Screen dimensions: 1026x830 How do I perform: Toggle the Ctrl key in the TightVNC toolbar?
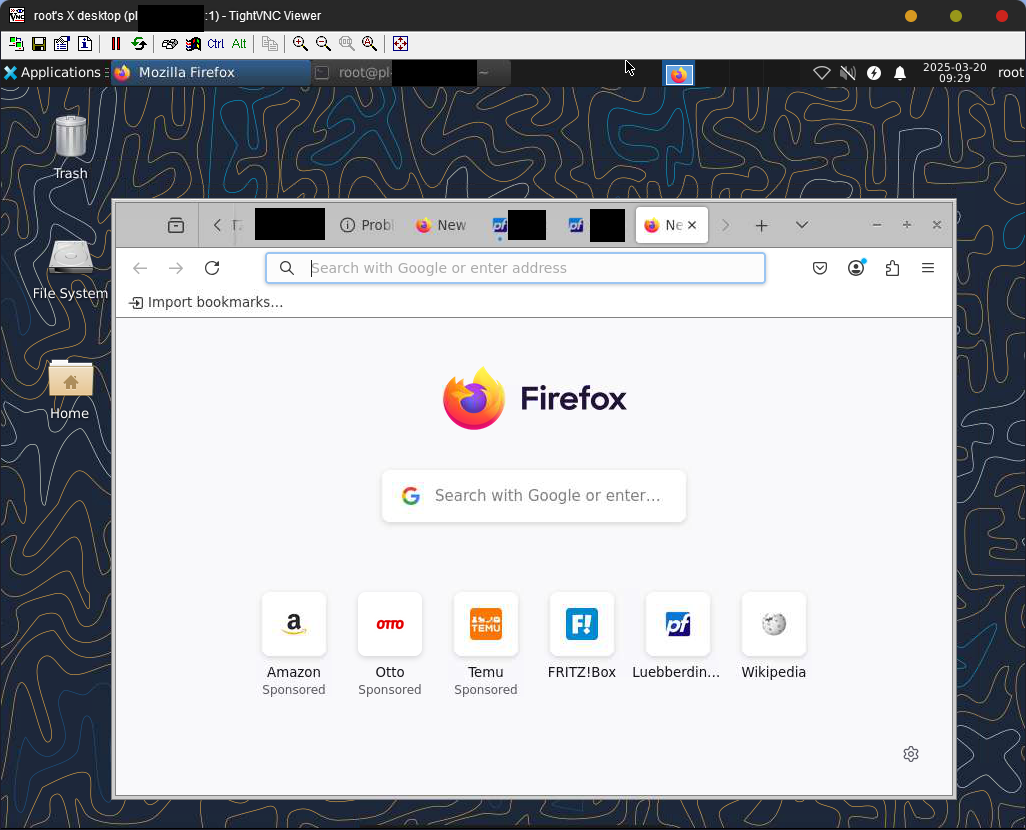[216, 44]
